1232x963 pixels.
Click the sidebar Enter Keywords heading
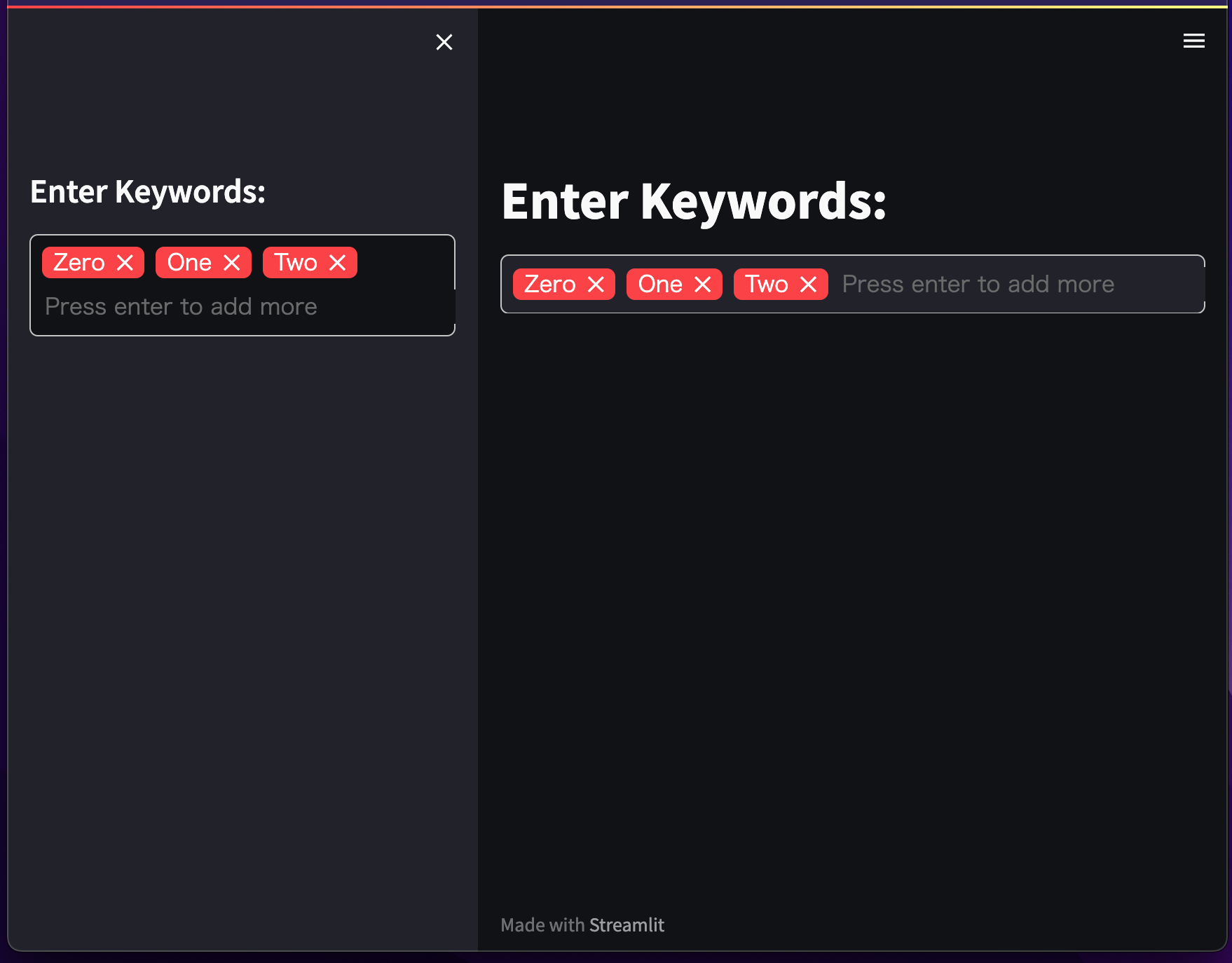(x=148, y=192)
